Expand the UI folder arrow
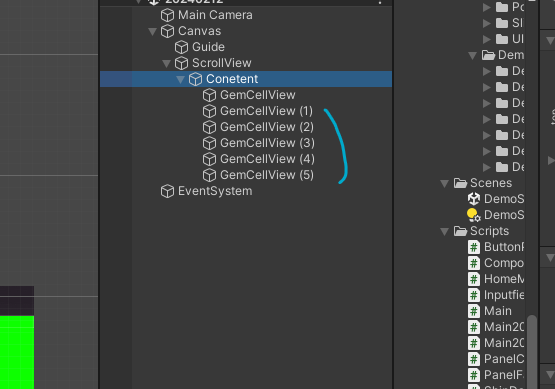 [487, 39]
